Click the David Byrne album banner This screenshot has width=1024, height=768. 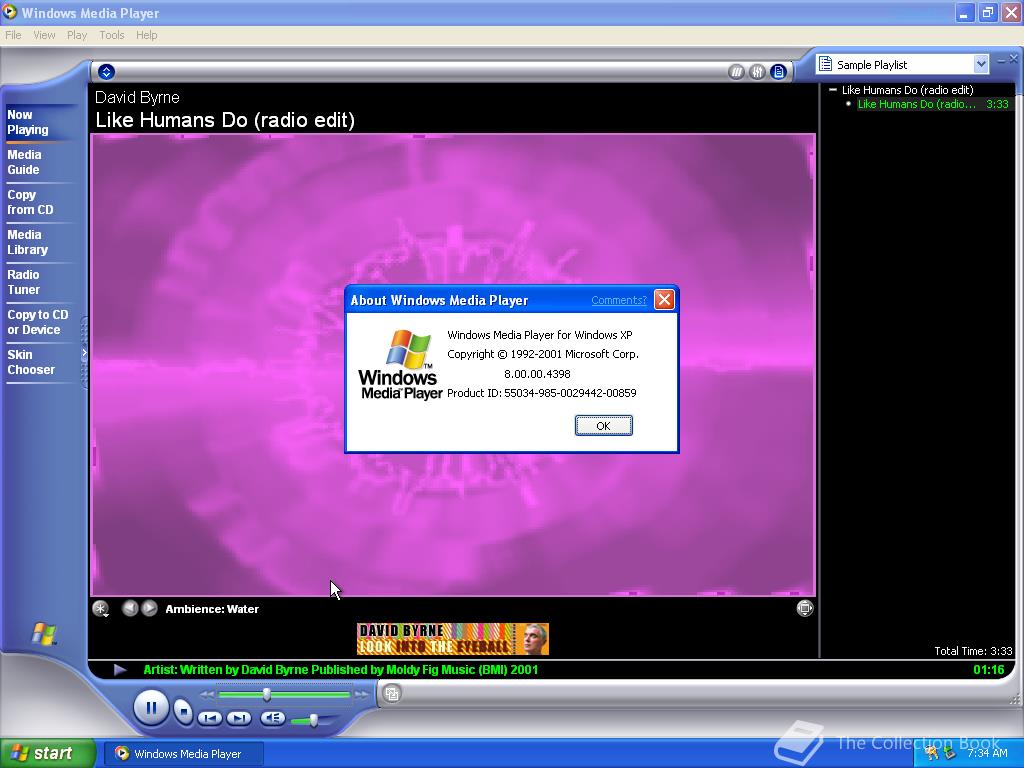[x=453, y=639]
